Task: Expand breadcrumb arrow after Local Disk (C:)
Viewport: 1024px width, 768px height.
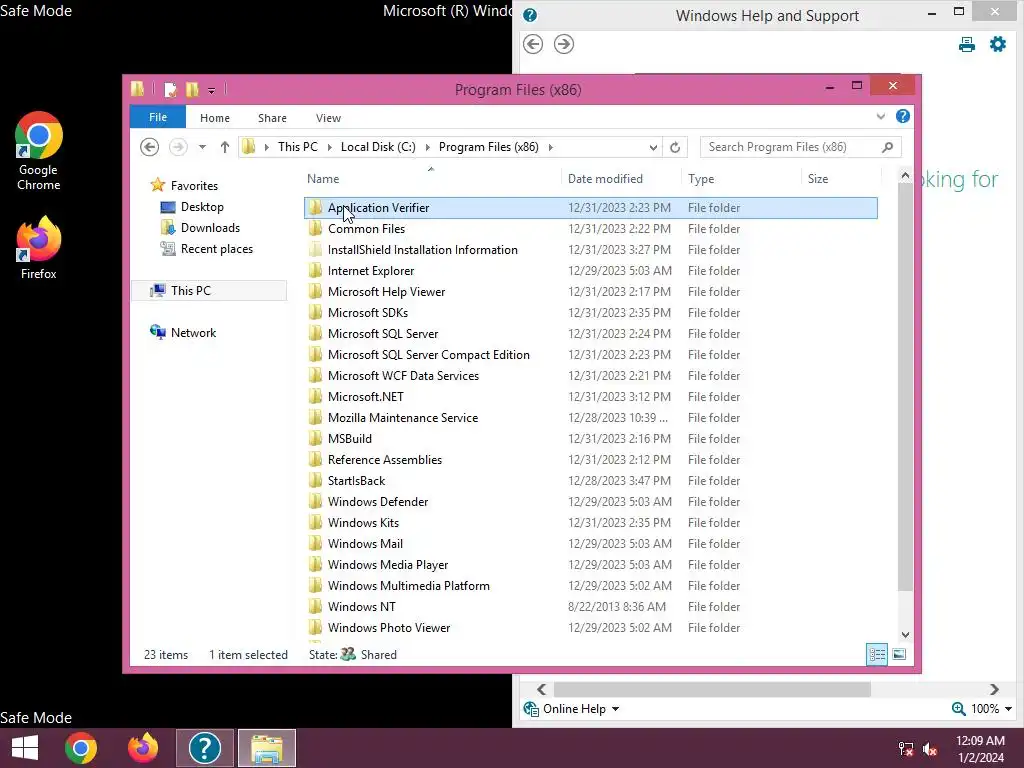Action: tap(428, 148)
